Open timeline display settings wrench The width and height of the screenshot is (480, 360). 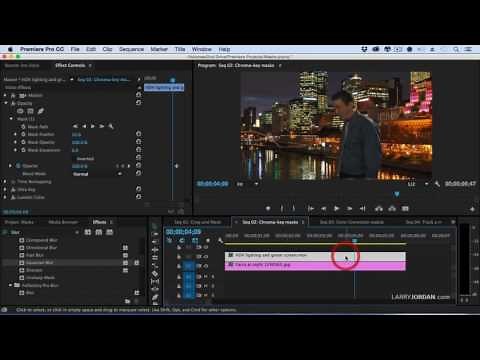coord(220,240)
